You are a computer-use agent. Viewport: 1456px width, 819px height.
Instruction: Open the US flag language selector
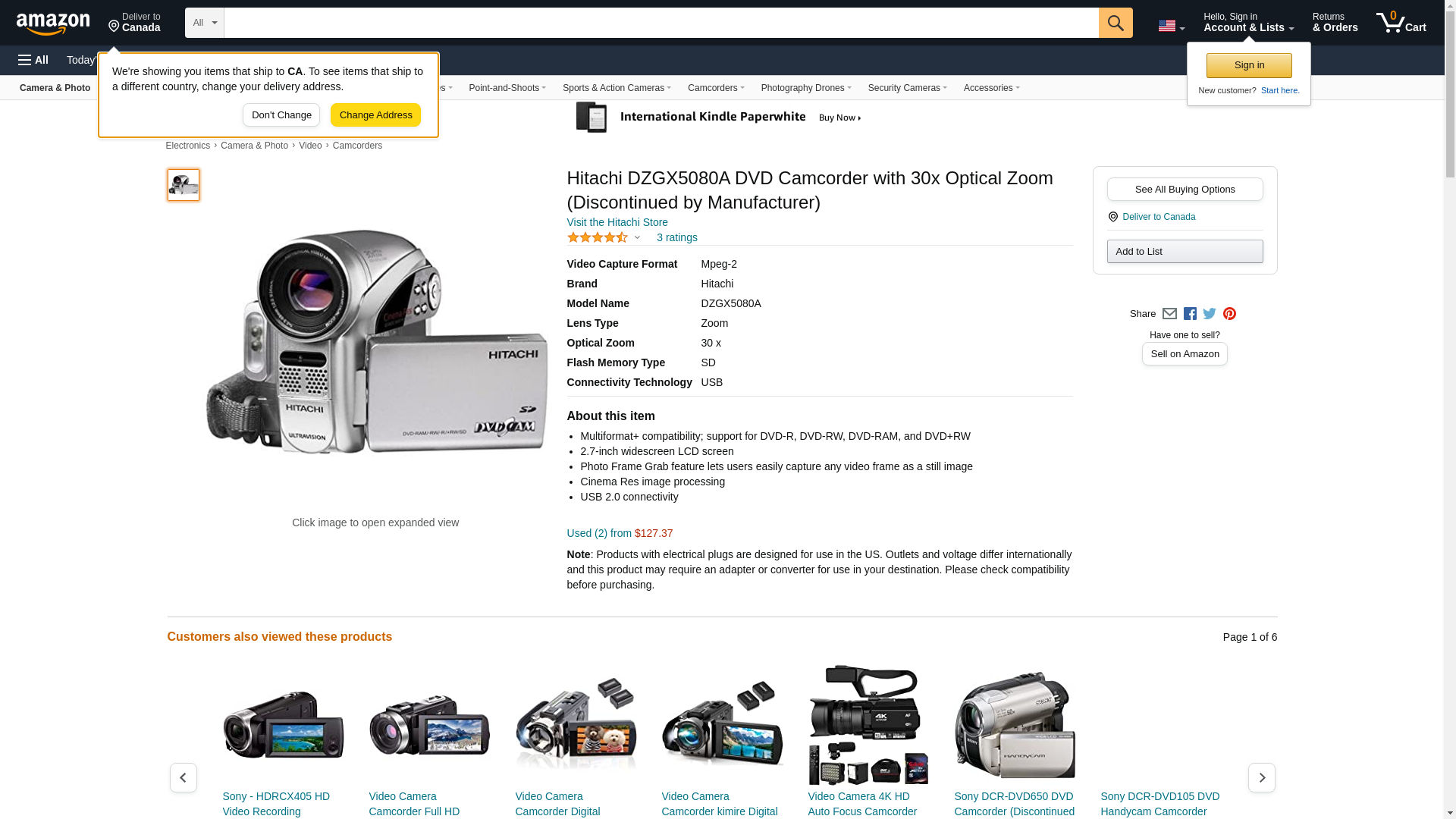tap(1171, 26)
